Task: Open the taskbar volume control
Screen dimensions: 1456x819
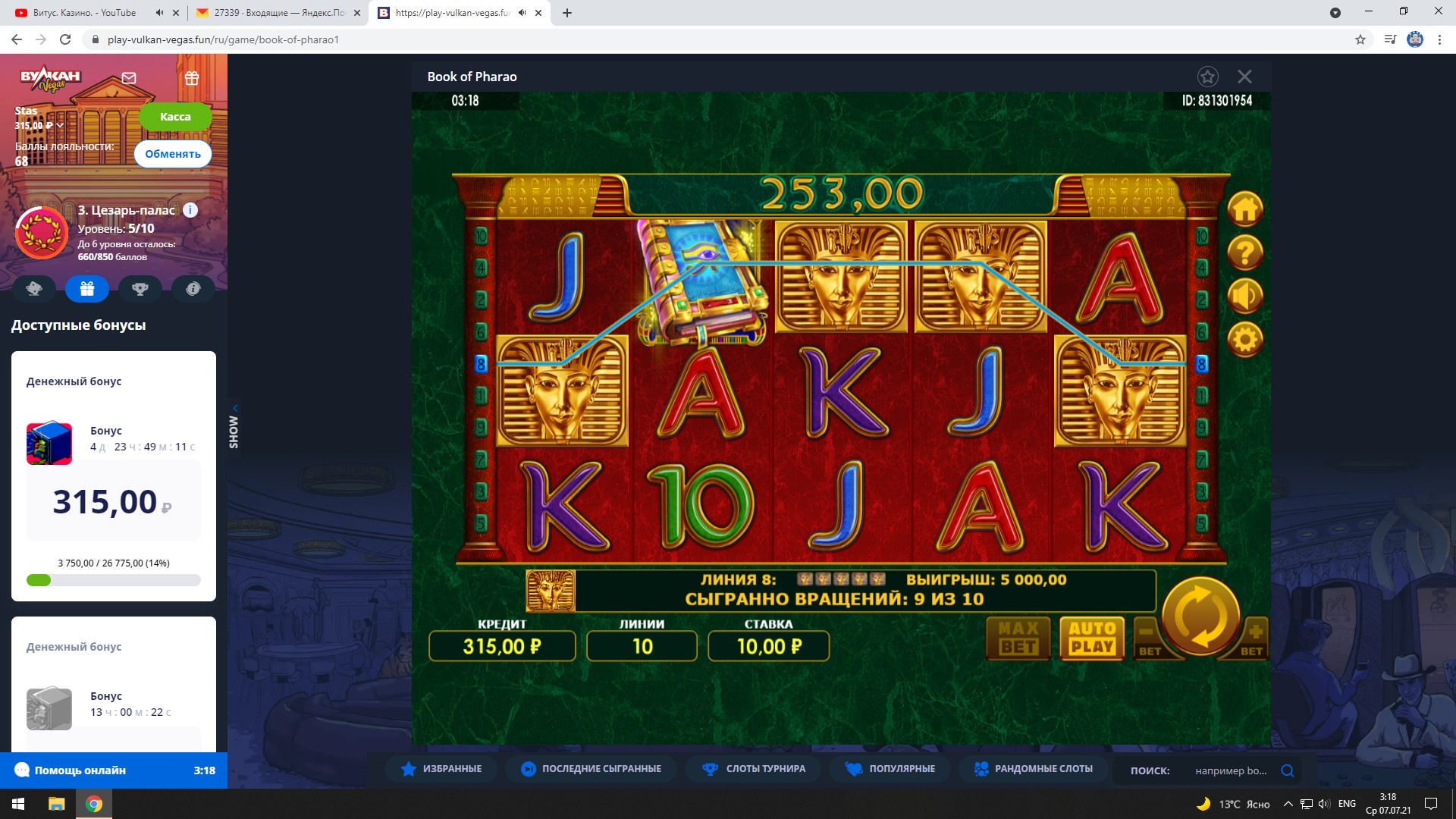Action: coord(1324,804)
